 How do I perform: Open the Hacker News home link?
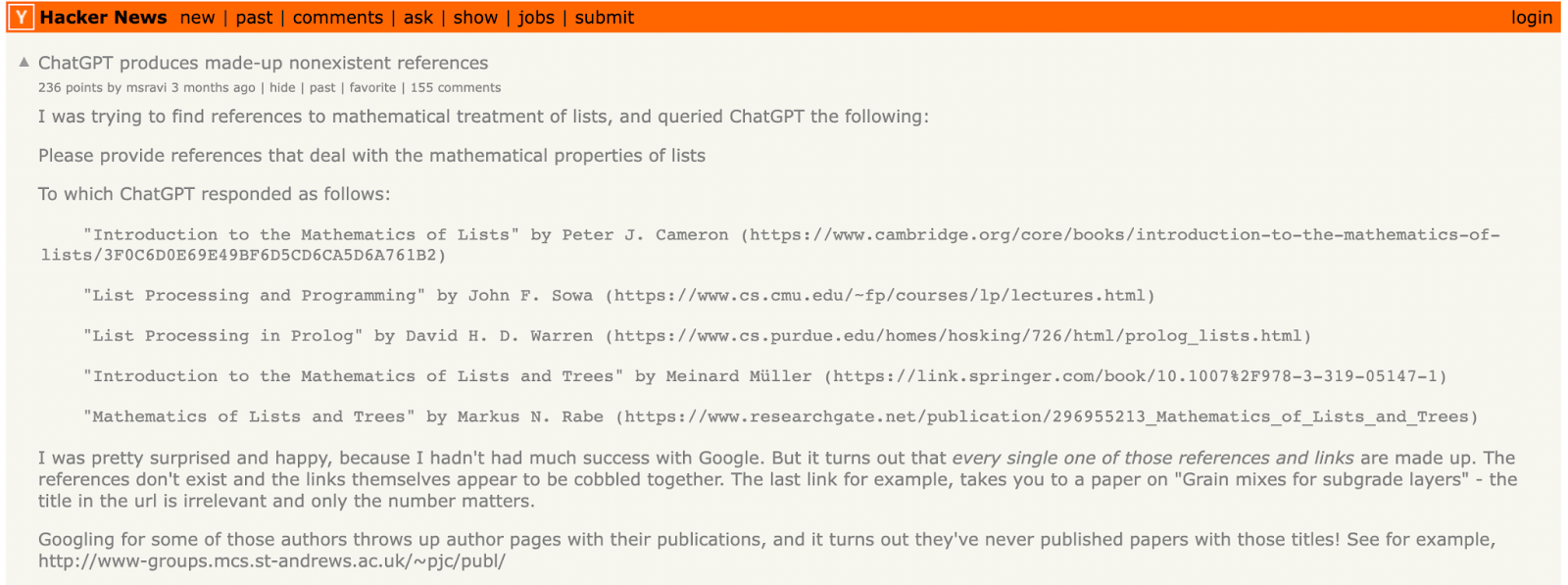pos(103,17)
